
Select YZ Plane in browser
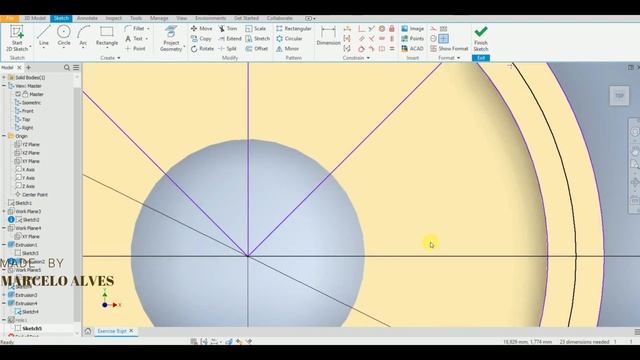click(27, 144)
